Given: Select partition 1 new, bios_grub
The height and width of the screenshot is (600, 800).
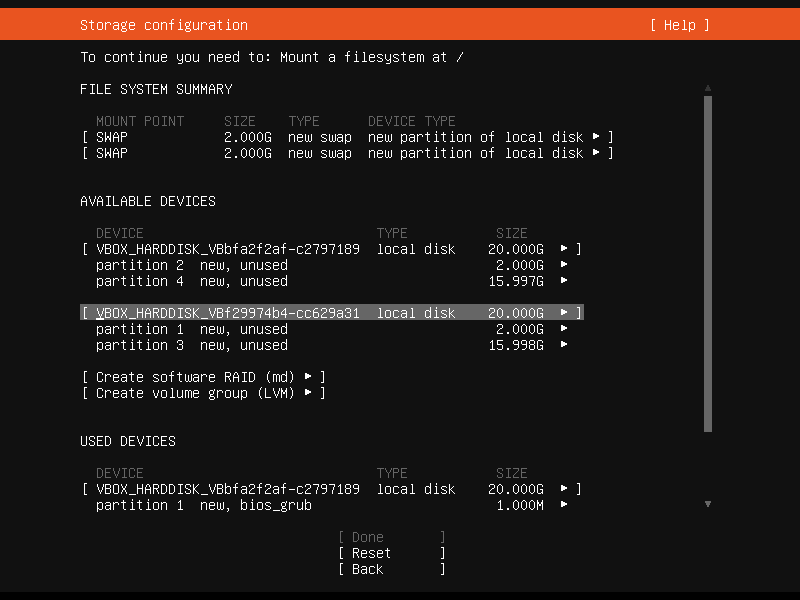Looking at the screenshot, I should (x=332, y=505).
